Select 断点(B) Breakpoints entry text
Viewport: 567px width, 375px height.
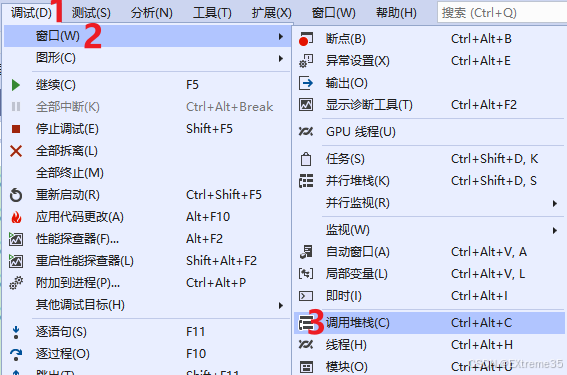(346, 39)
